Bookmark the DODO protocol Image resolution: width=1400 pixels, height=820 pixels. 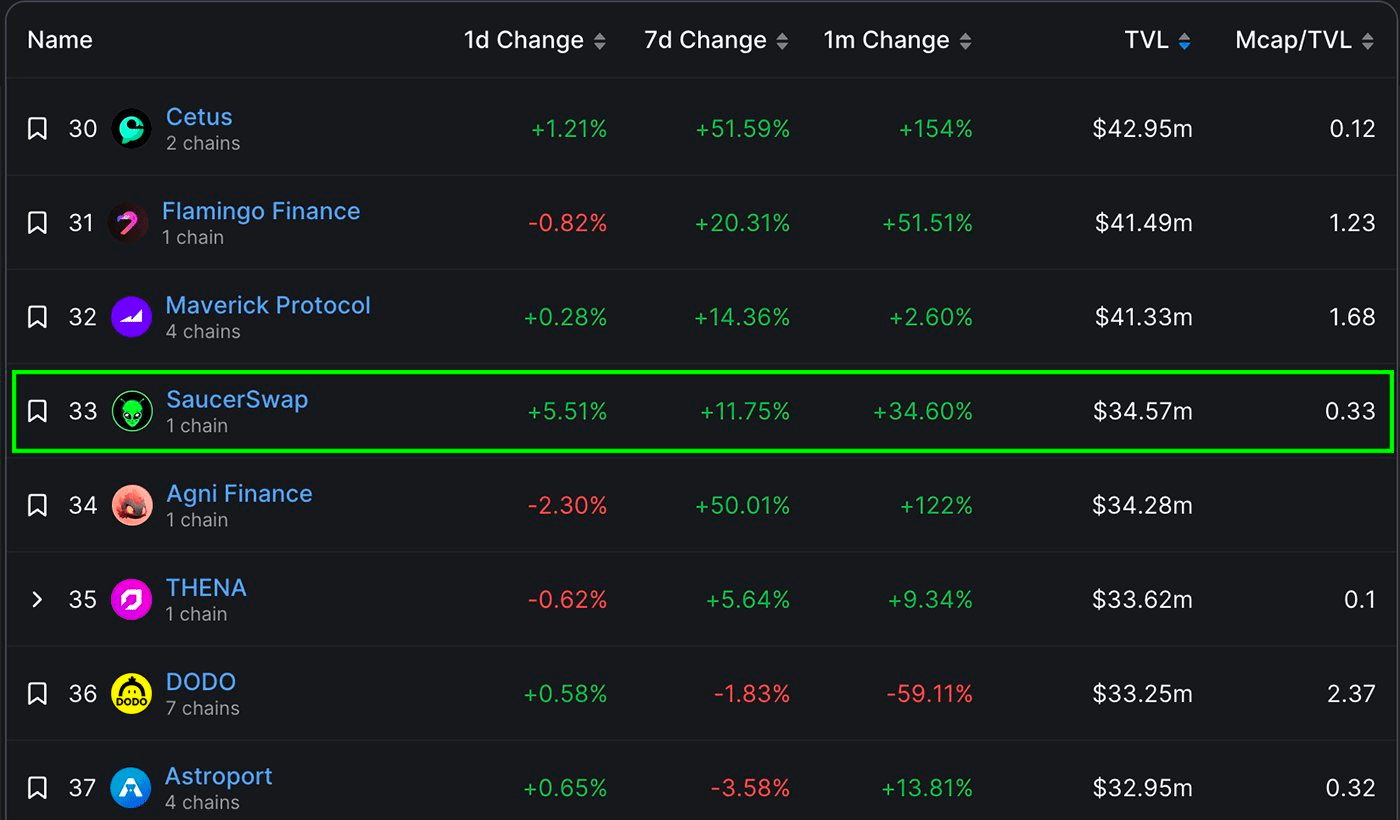pos(37,693)
